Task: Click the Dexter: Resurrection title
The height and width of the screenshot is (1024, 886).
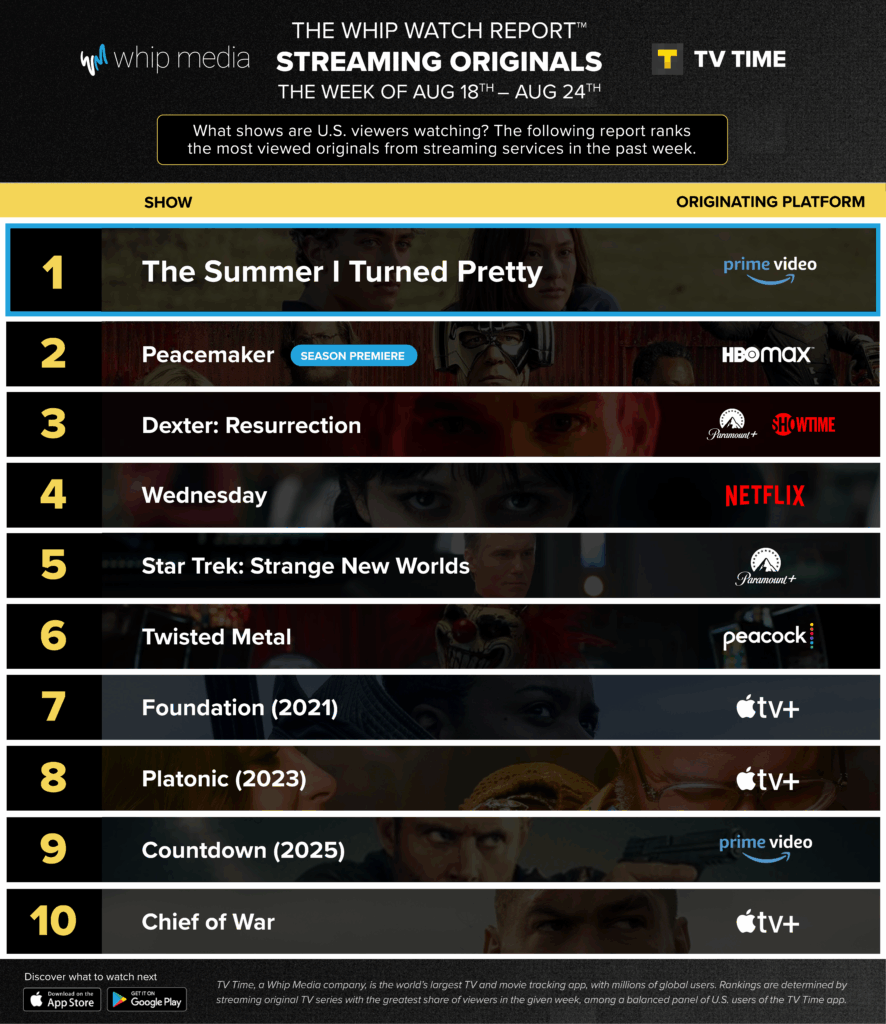Action: point(251,425)
